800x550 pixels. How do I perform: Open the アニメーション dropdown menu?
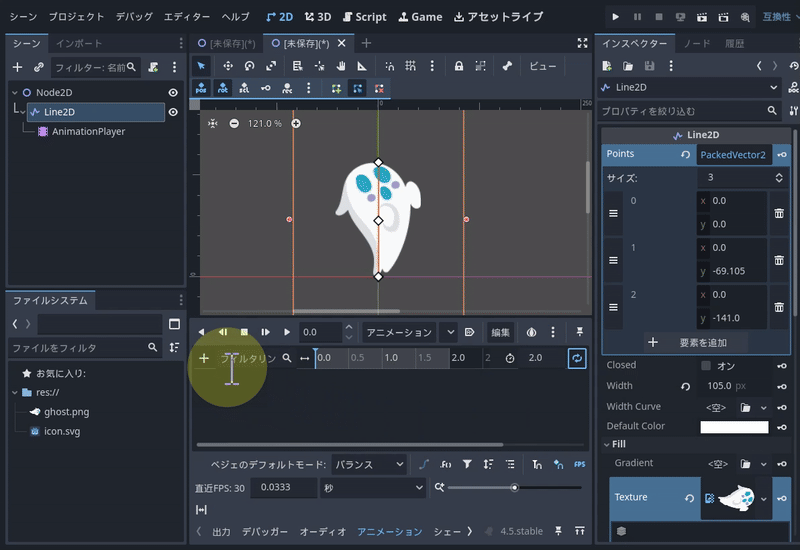pyautogui.click(x=398, y=332)
